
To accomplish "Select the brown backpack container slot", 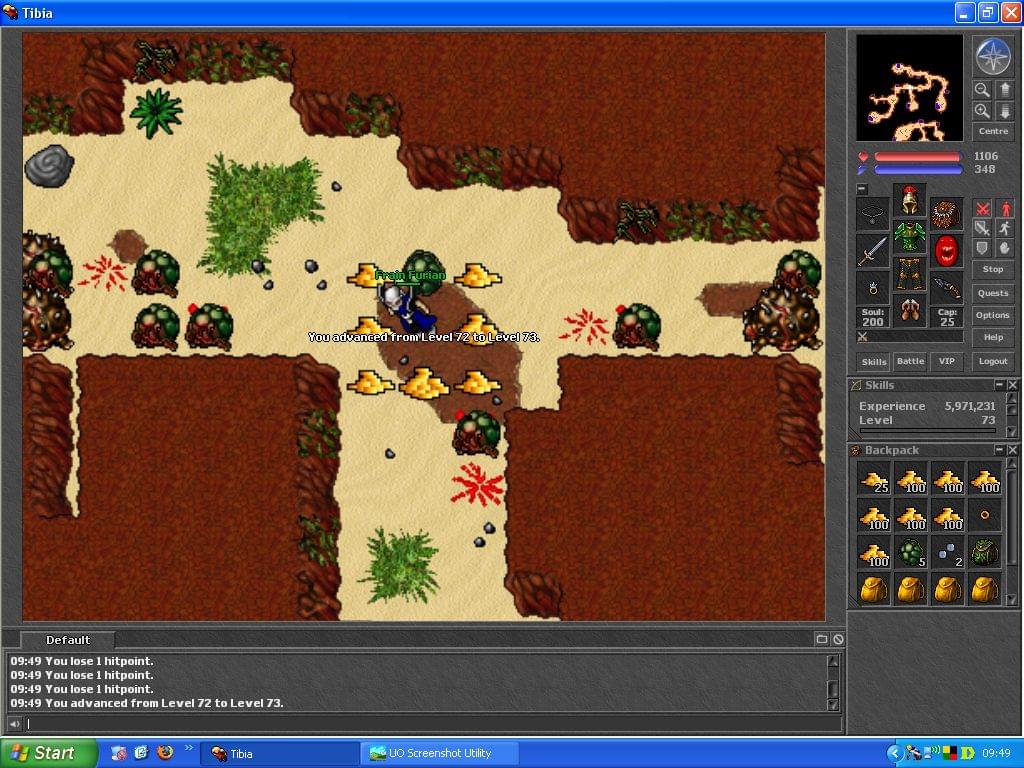I will pos(946,214).
